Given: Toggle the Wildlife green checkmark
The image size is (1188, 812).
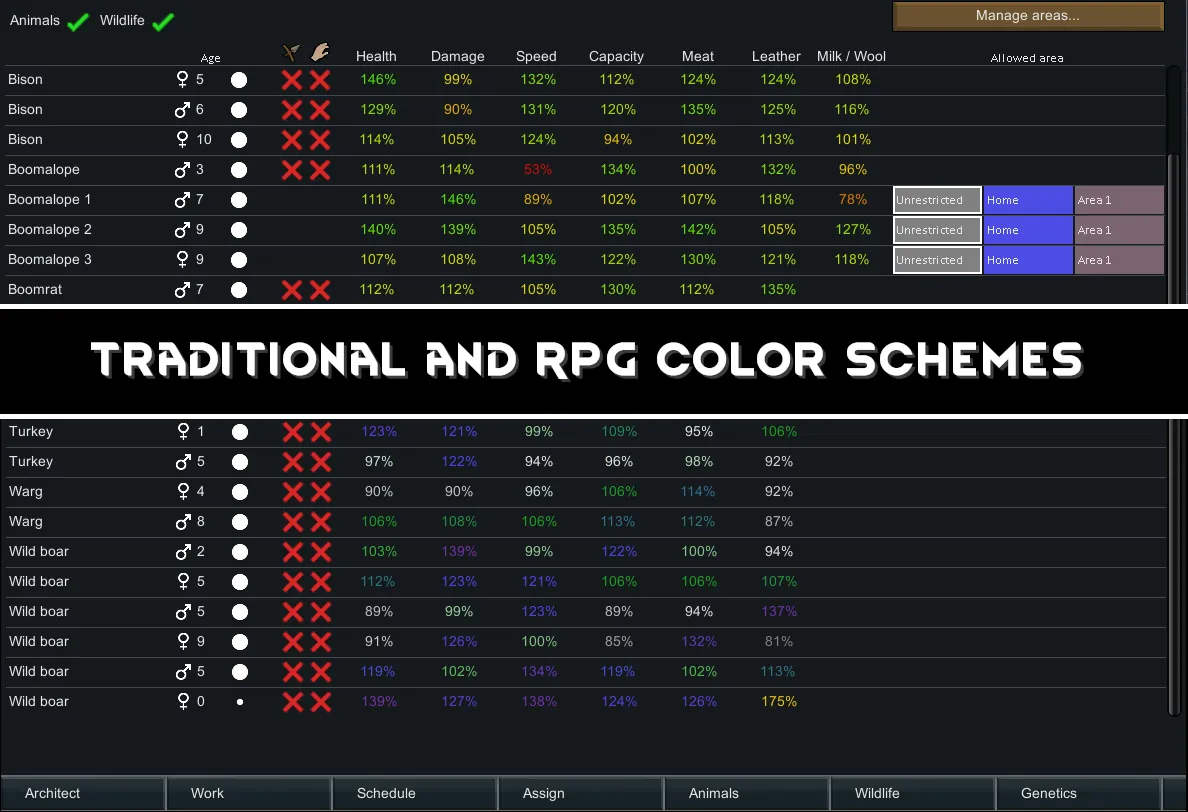Looking at the screenshot, I should pos(163,21).
